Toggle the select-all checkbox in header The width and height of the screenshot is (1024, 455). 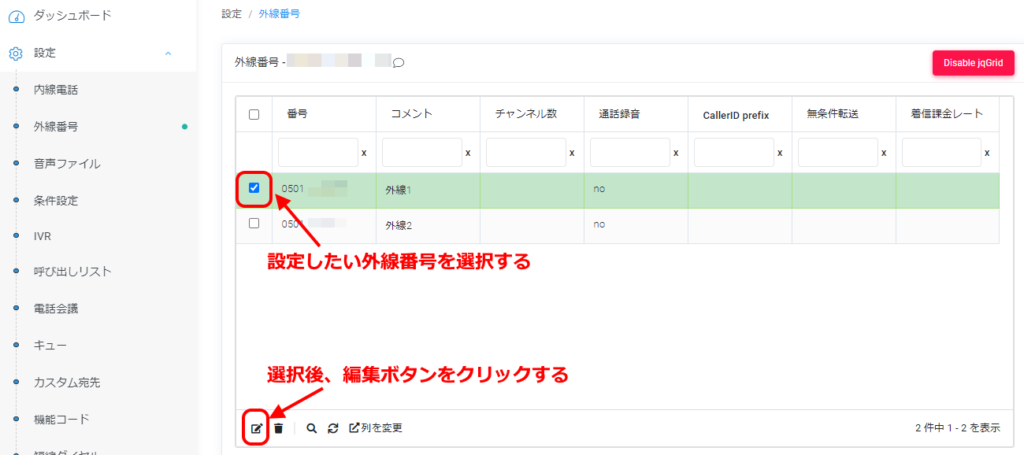pos(254,114)
